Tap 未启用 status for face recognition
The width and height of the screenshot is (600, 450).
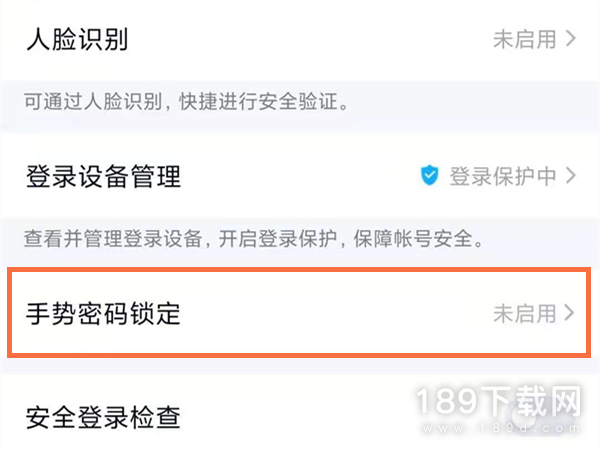click(x=525, y=39)
